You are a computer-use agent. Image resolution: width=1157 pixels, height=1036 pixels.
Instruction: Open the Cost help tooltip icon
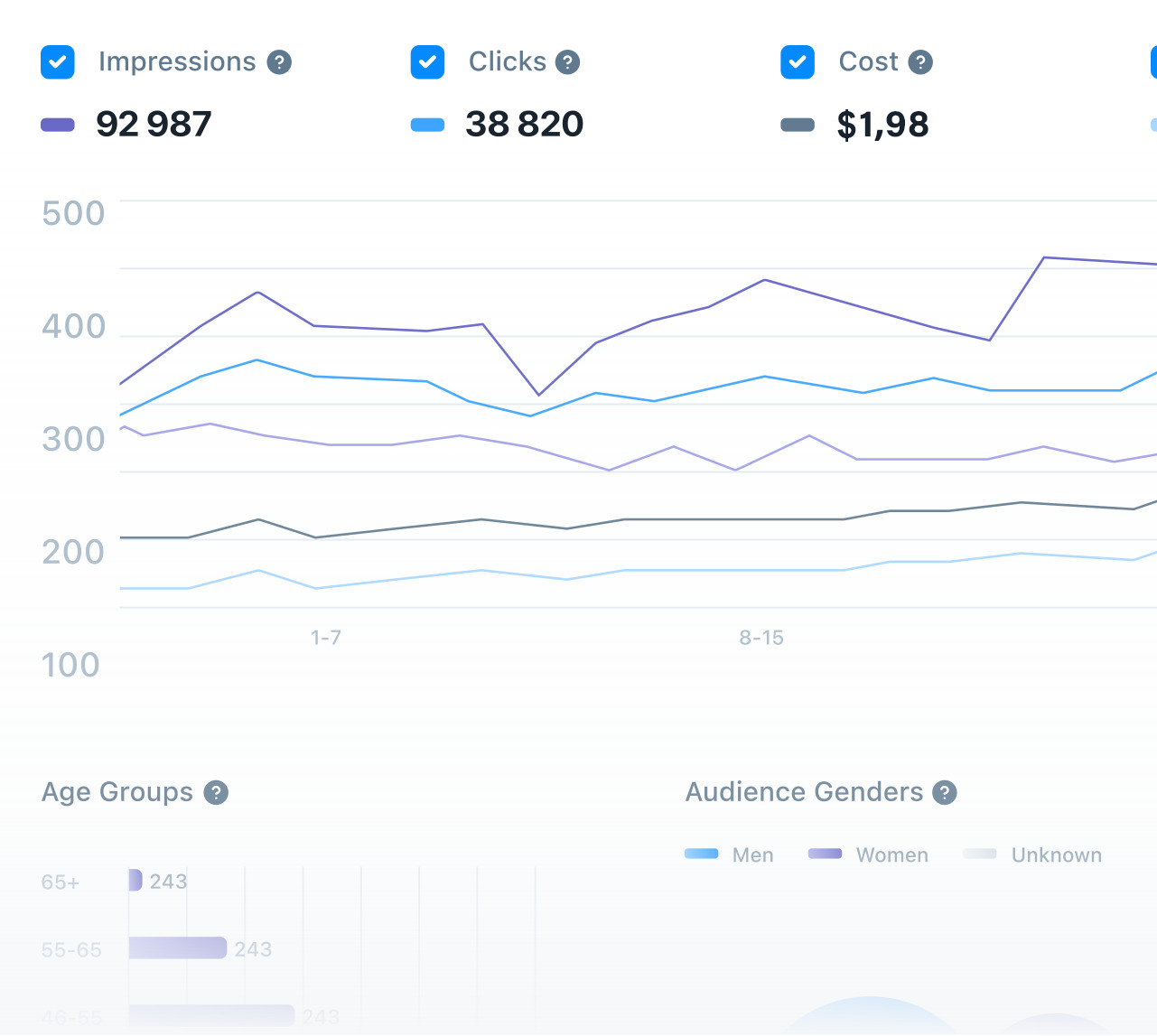click(x=919, y=61)
